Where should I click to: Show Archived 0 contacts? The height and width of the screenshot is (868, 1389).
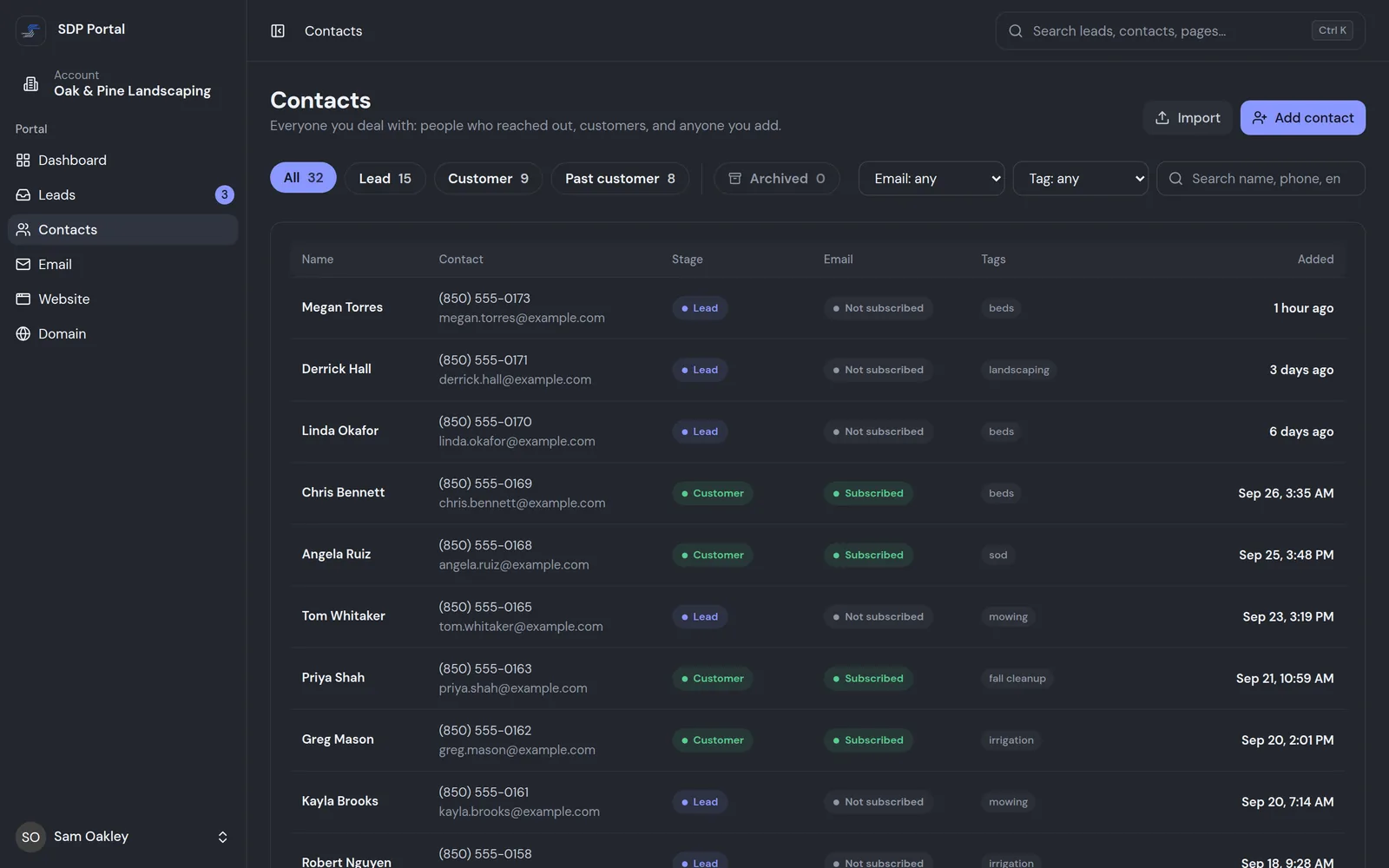pyautogui.click(x=776, y=179)
